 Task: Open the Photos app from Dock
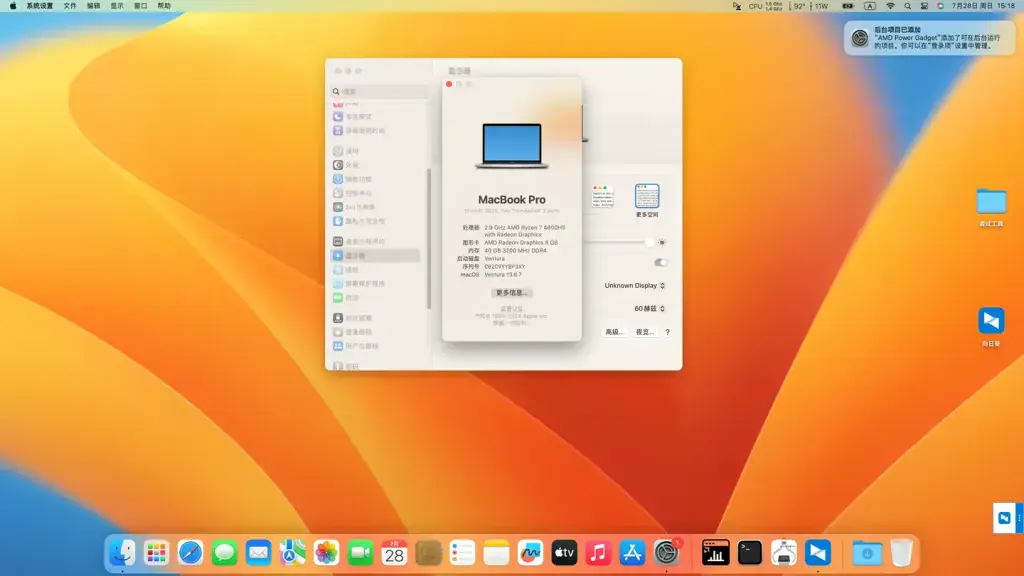point(326,553)
